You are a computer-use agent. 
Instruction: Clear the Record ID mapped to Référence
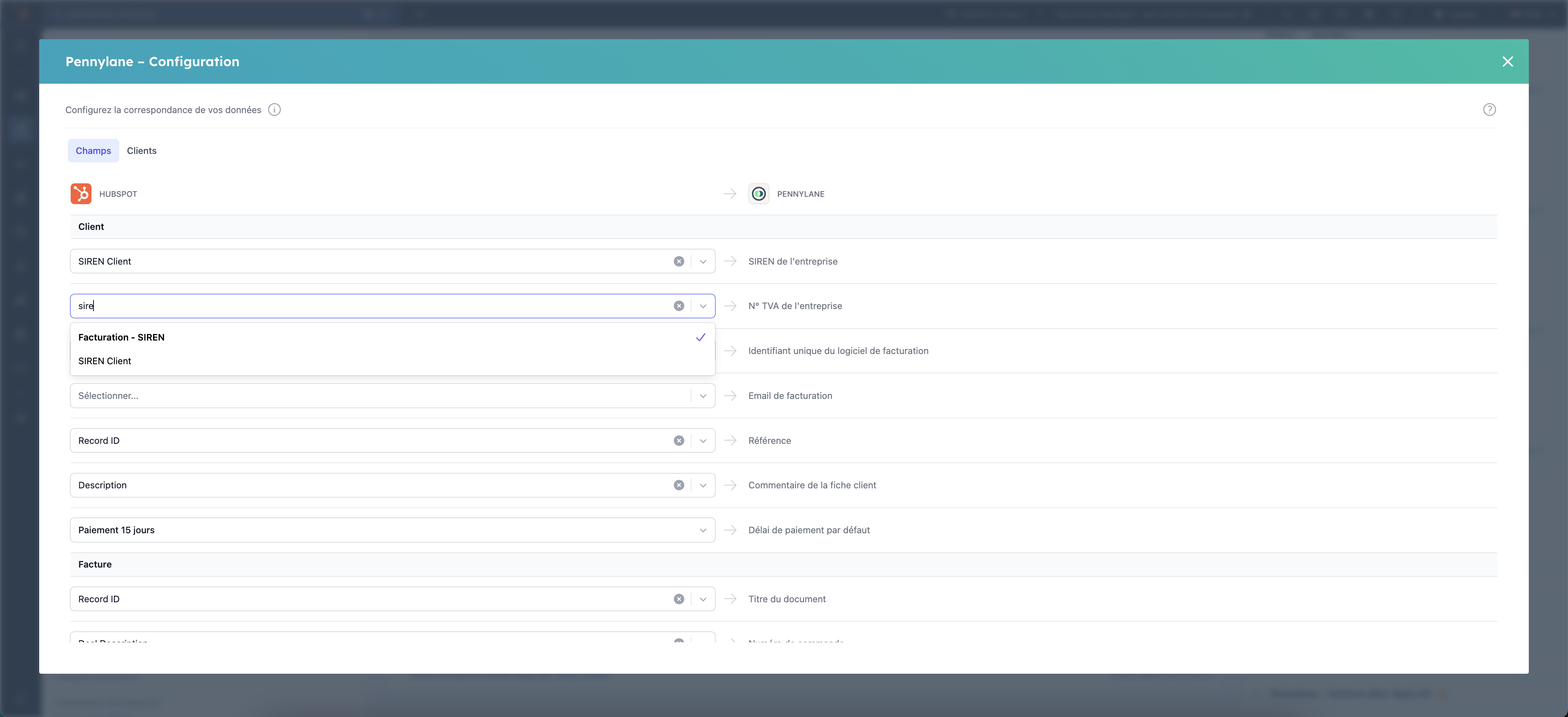pyautogui.click(x=679, y=441)
